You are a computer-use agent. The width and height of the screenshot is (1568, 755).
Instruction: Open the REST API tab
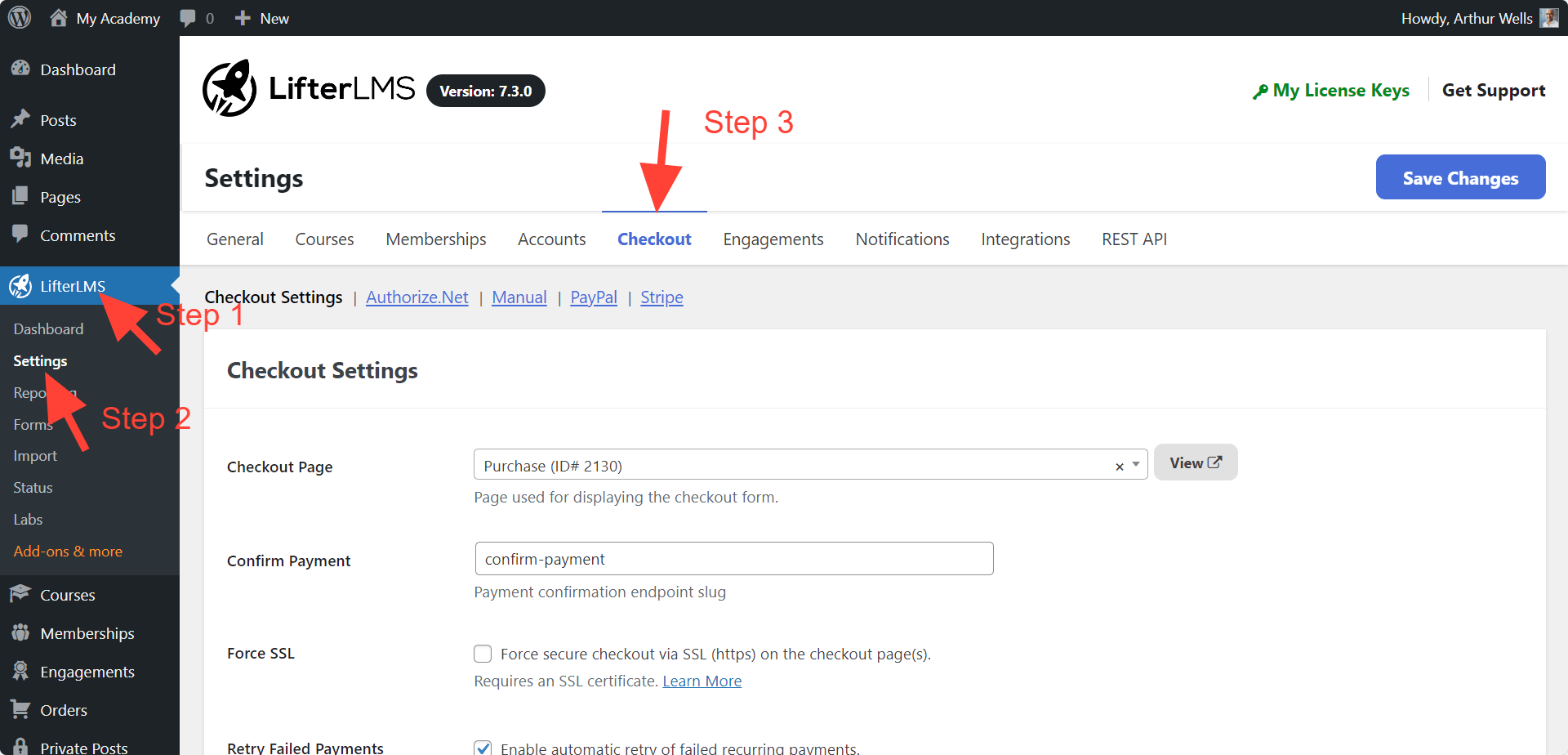1134,239
